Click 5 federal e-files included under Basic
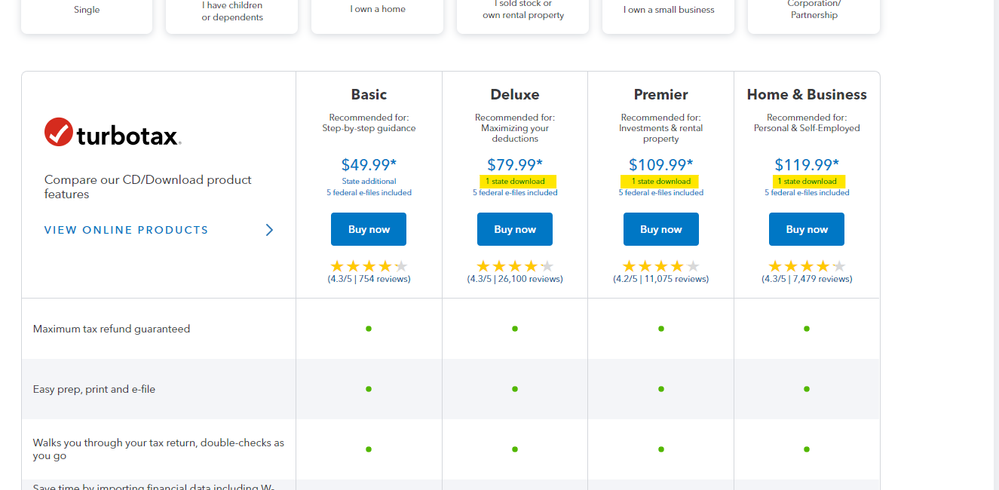 (369, 192)
